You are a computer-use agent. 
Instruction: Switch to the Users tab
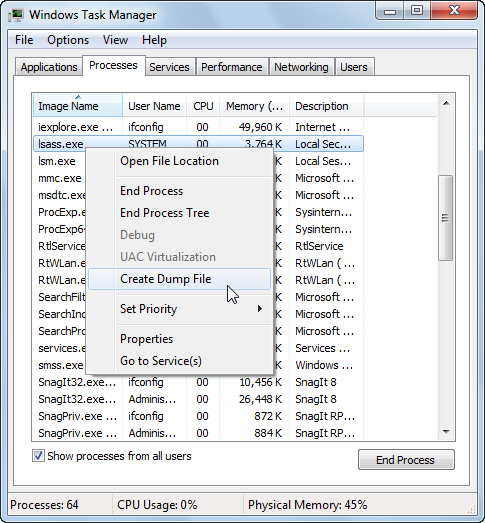[x=354, y=67]
